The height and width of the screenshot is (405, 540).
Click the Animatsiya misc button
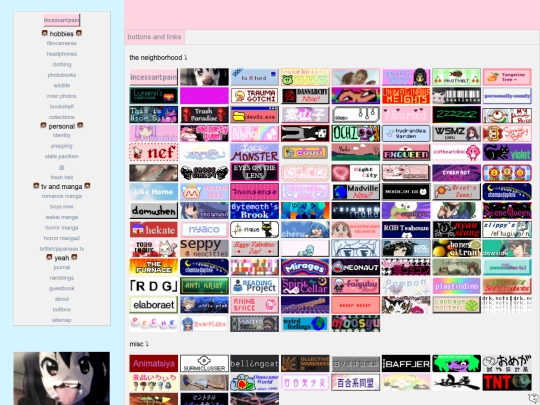pos(154,363)
